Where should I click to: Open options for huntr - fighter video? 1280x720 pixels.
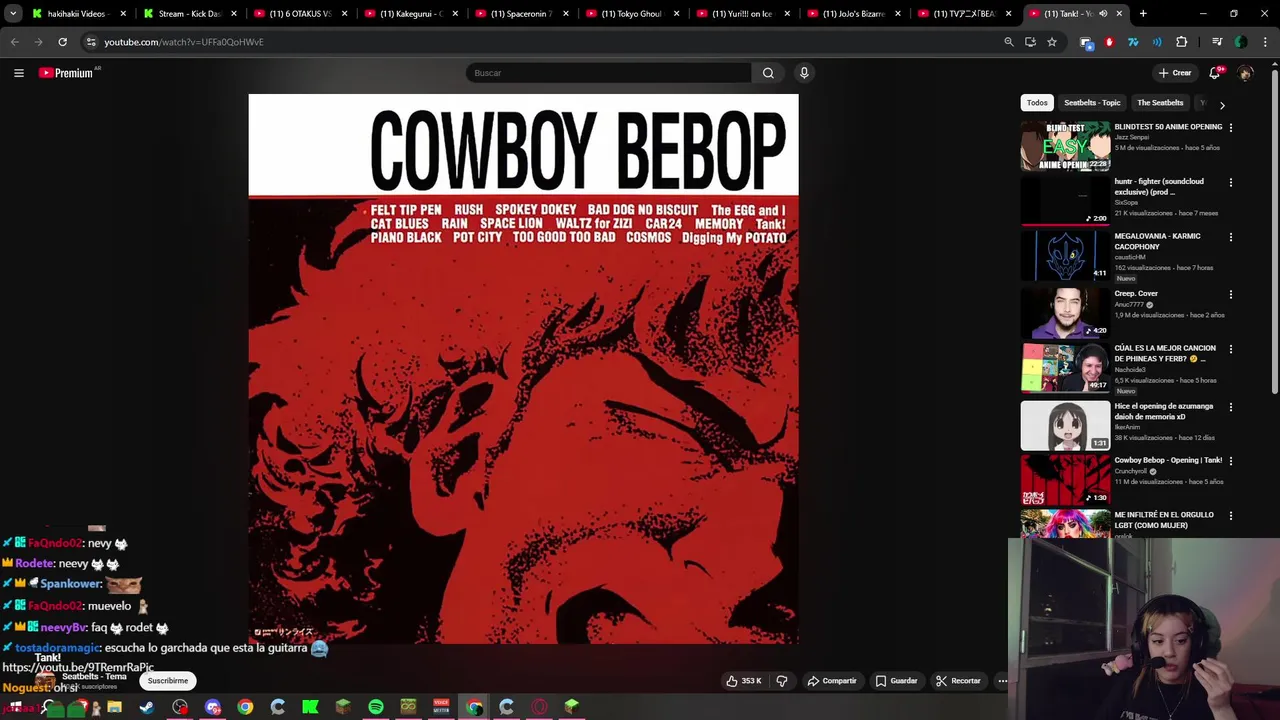click(1231, 183)
